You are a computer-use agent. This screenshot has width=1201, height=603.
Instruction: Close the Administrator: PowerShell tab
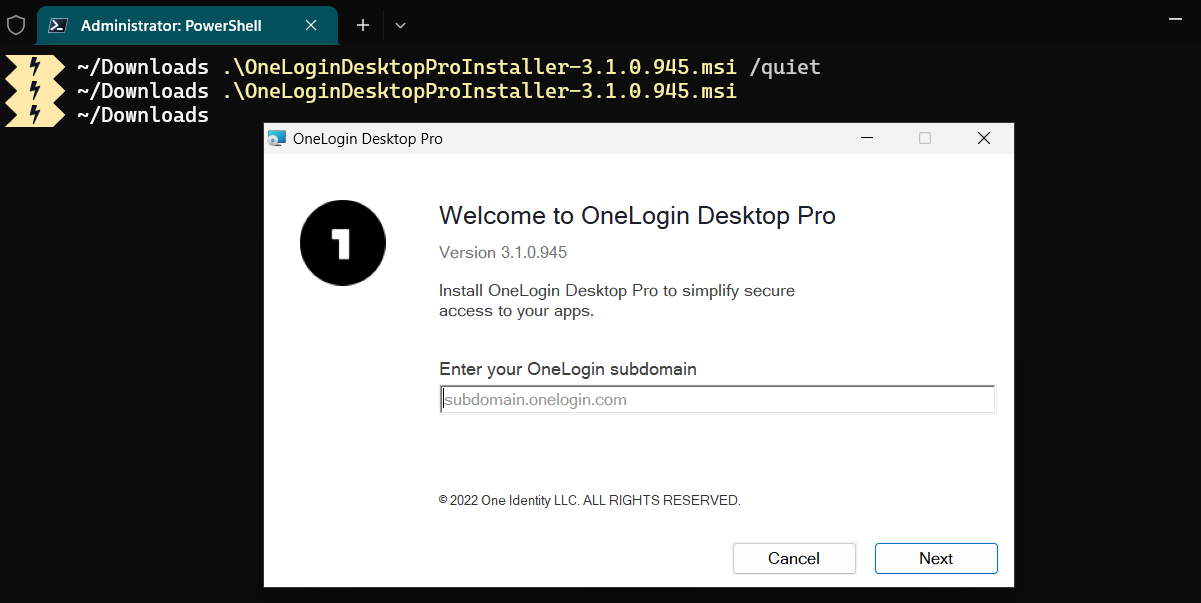coord(310,25)
